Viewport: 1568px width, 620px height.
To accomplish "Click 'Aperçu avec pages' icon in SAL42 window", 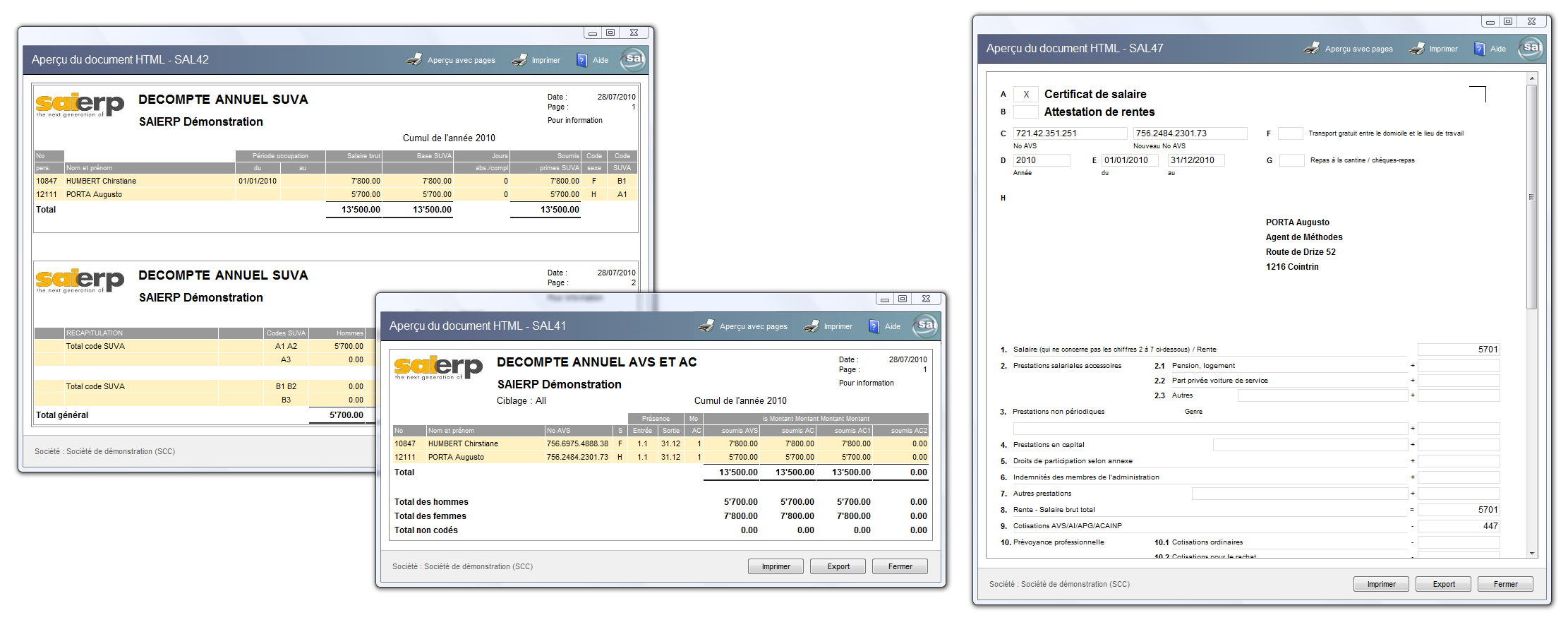I will [415, 60].
